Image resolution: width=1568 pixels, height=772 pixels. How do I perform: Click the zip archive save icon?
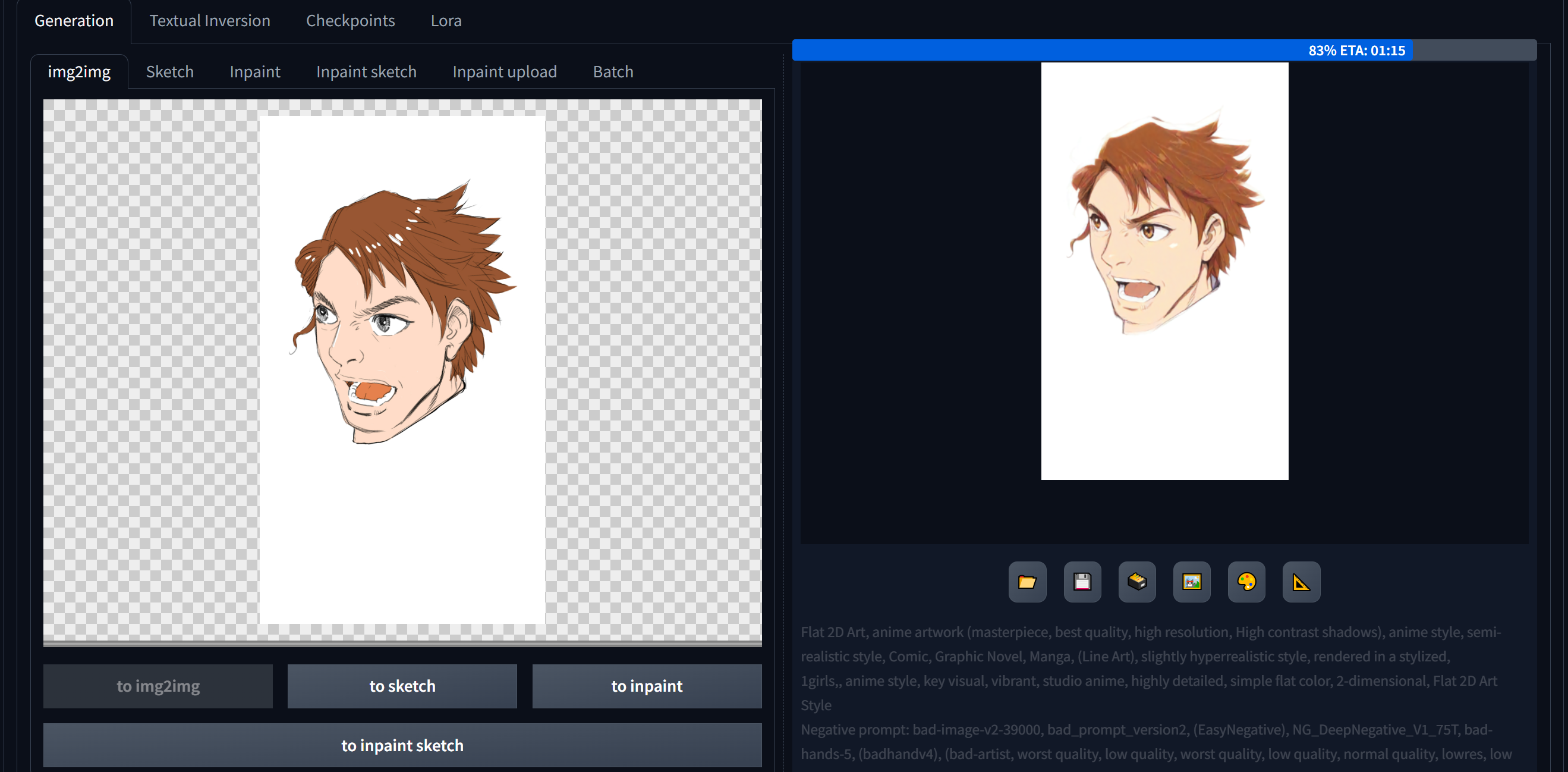(x=1137, y=582)
